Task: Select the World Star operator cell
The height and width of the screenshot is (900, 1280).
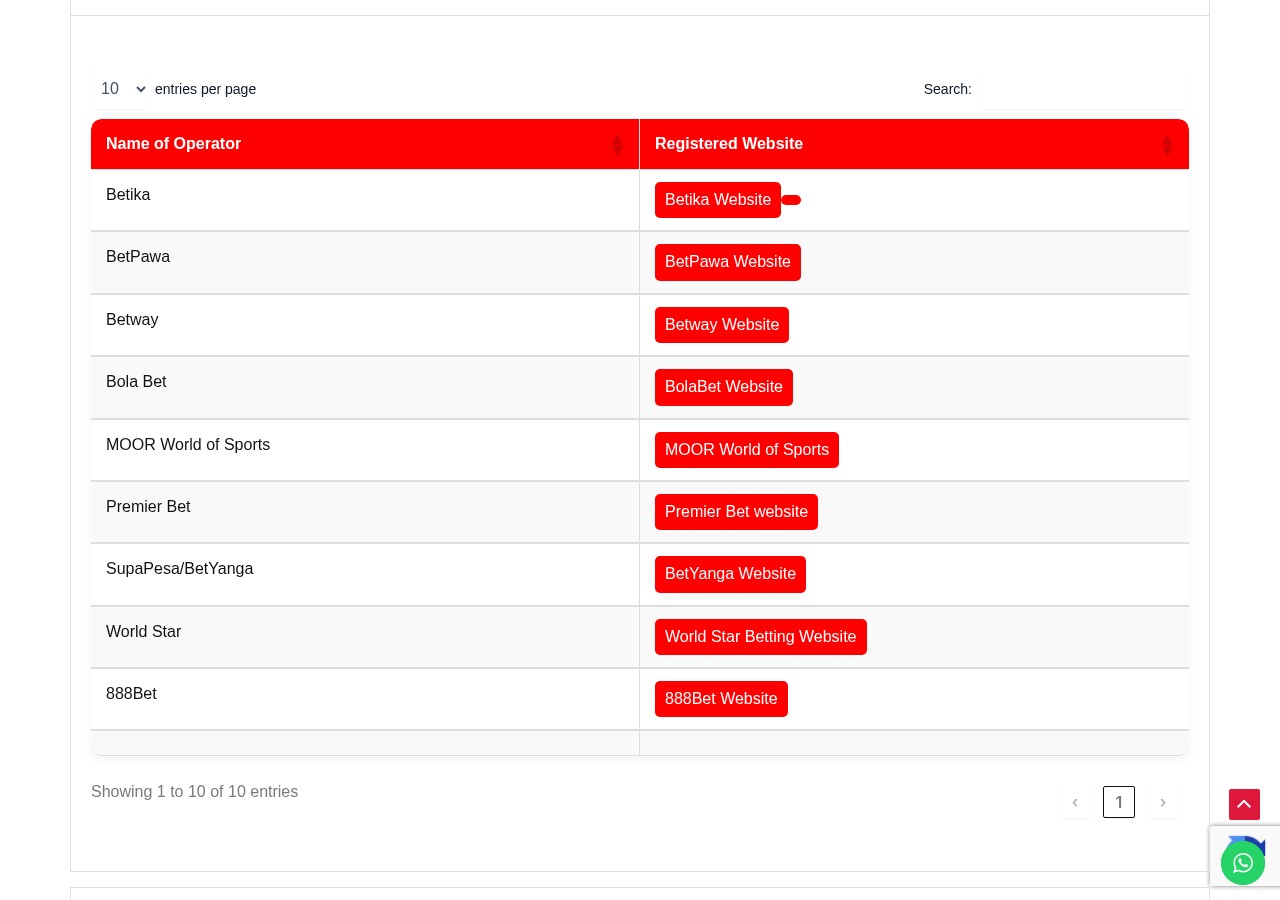Action: click(x=365, y=637)
